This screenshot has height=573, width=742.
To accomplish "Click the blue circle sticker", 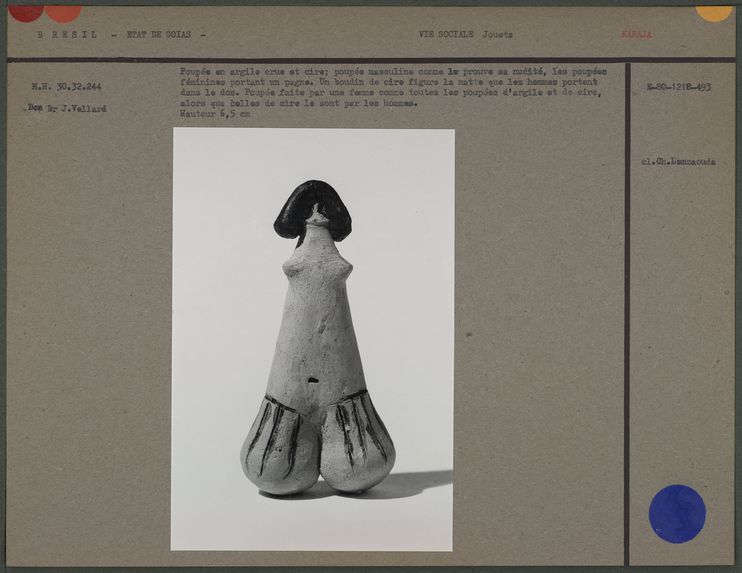I will coord(677,513).
